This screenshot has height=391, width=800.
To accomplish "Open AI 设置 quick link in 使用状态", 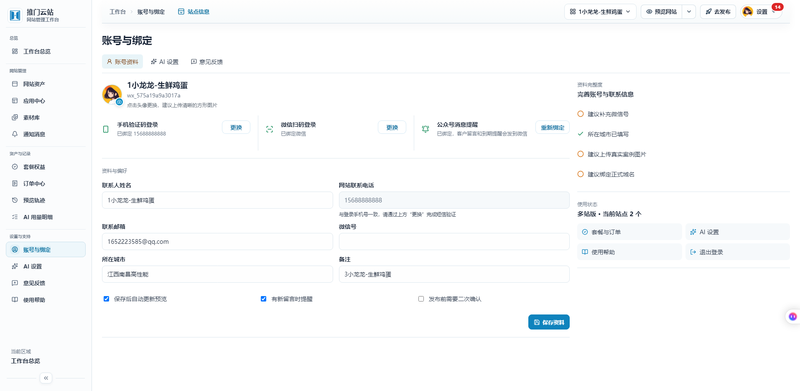I will pyautogui.click(x=738, y=232).
